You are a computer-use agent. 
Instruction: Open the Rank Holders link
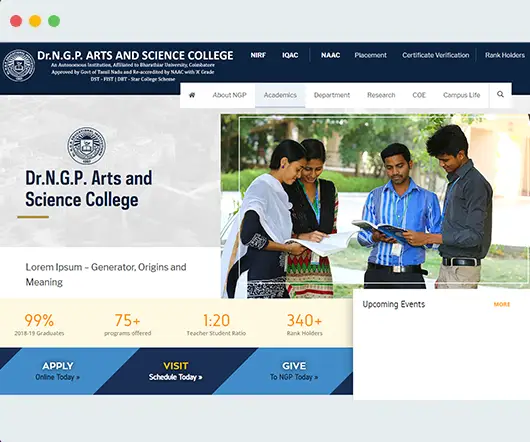pos(505,55)
